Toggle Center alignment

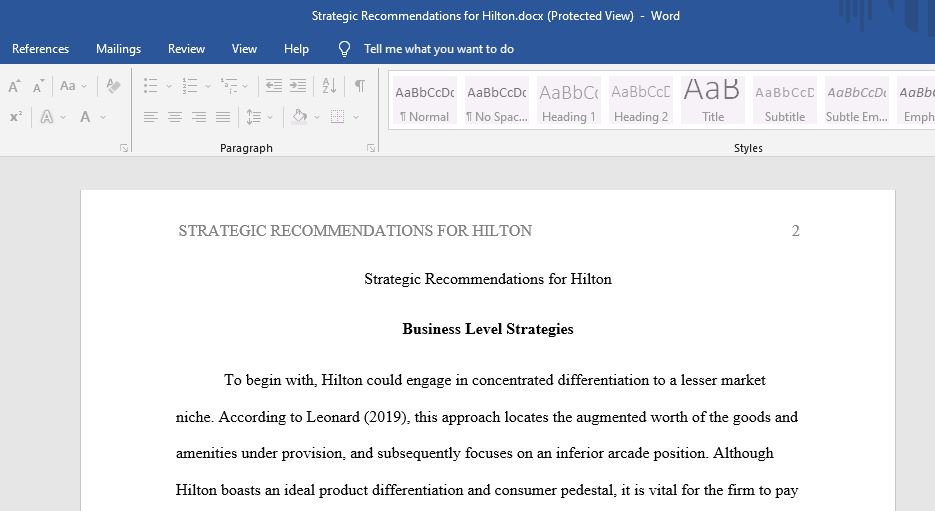175,117
